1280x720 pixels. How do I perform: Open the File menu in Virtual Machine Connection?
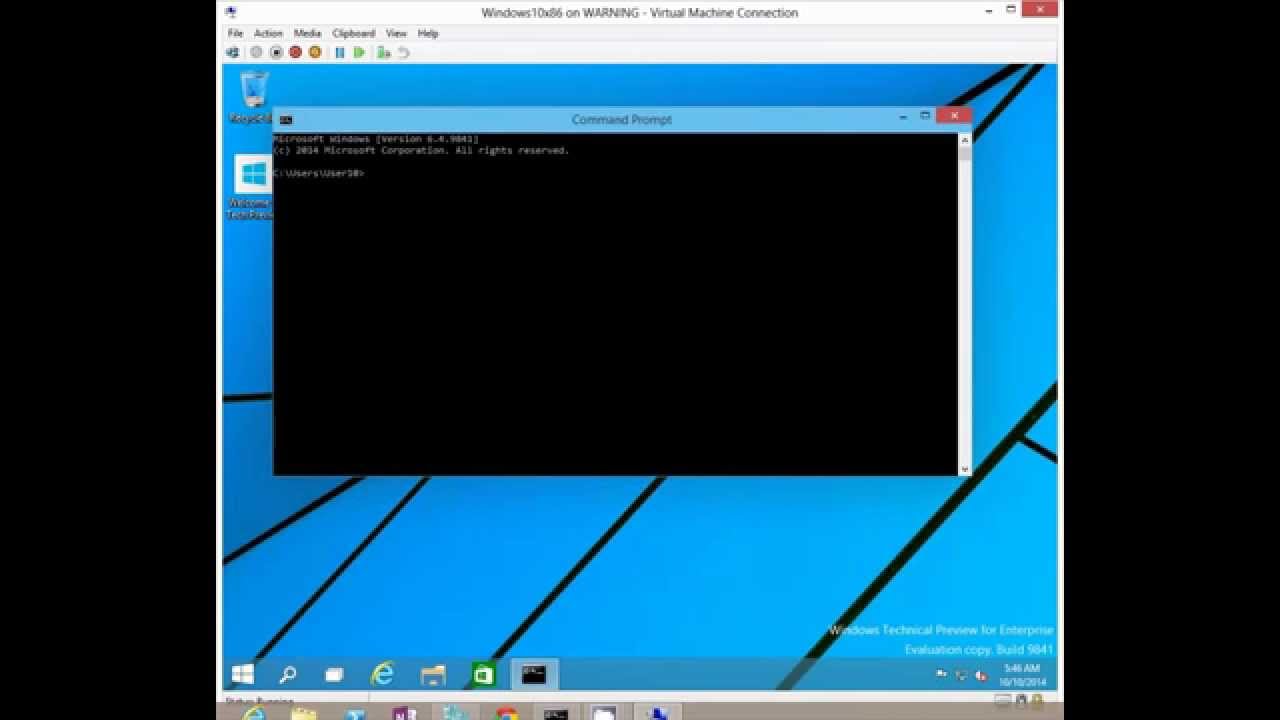coord(235,33)
